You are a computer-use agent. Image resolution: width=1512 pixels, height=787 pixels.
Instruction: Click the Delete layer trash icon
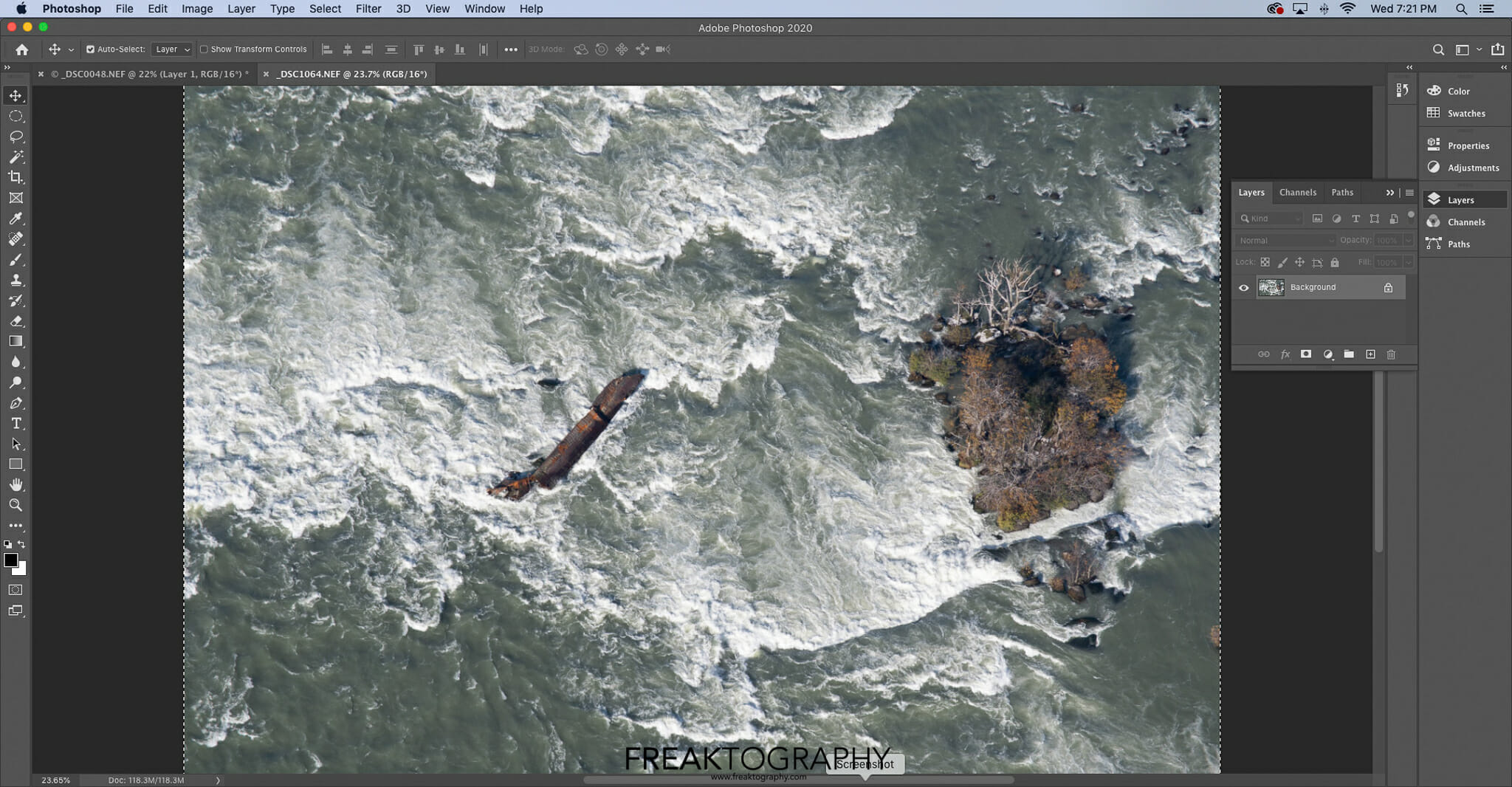[x=1391, y=354]
